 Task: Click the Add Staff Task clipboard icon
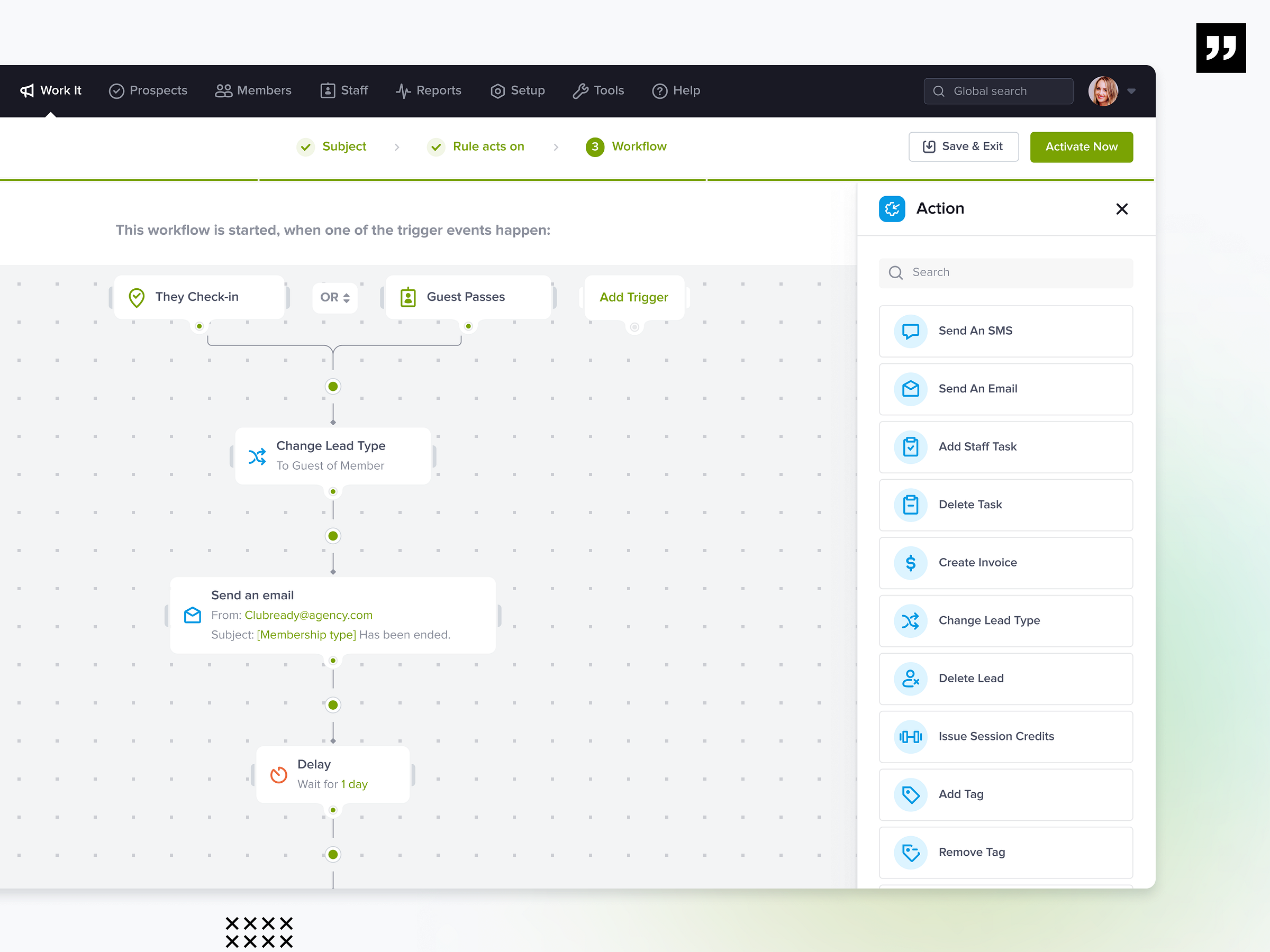click(910, 447)
